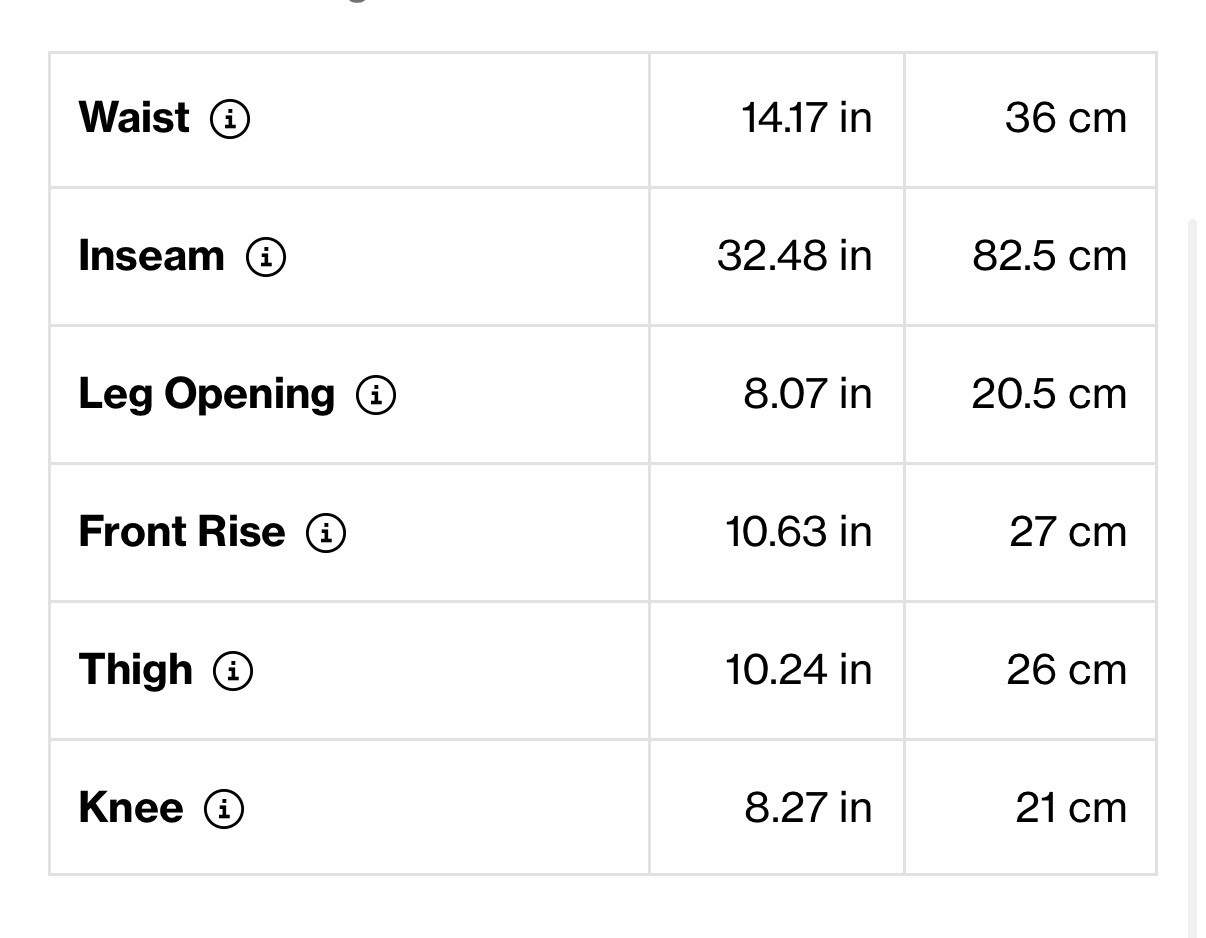The image size is (1206, 938).
Task: Click the 10.24 in thigh value
Action: point(798,670)
